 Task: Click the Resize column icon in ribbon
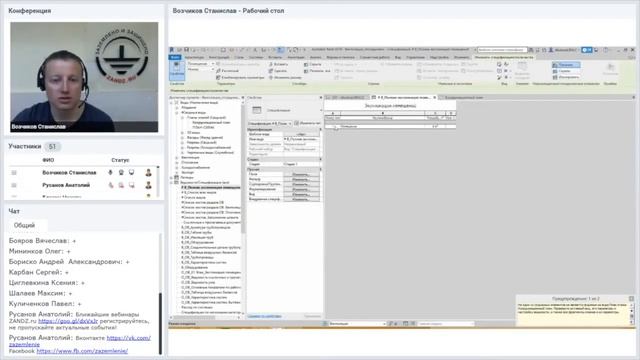point(271,78)
